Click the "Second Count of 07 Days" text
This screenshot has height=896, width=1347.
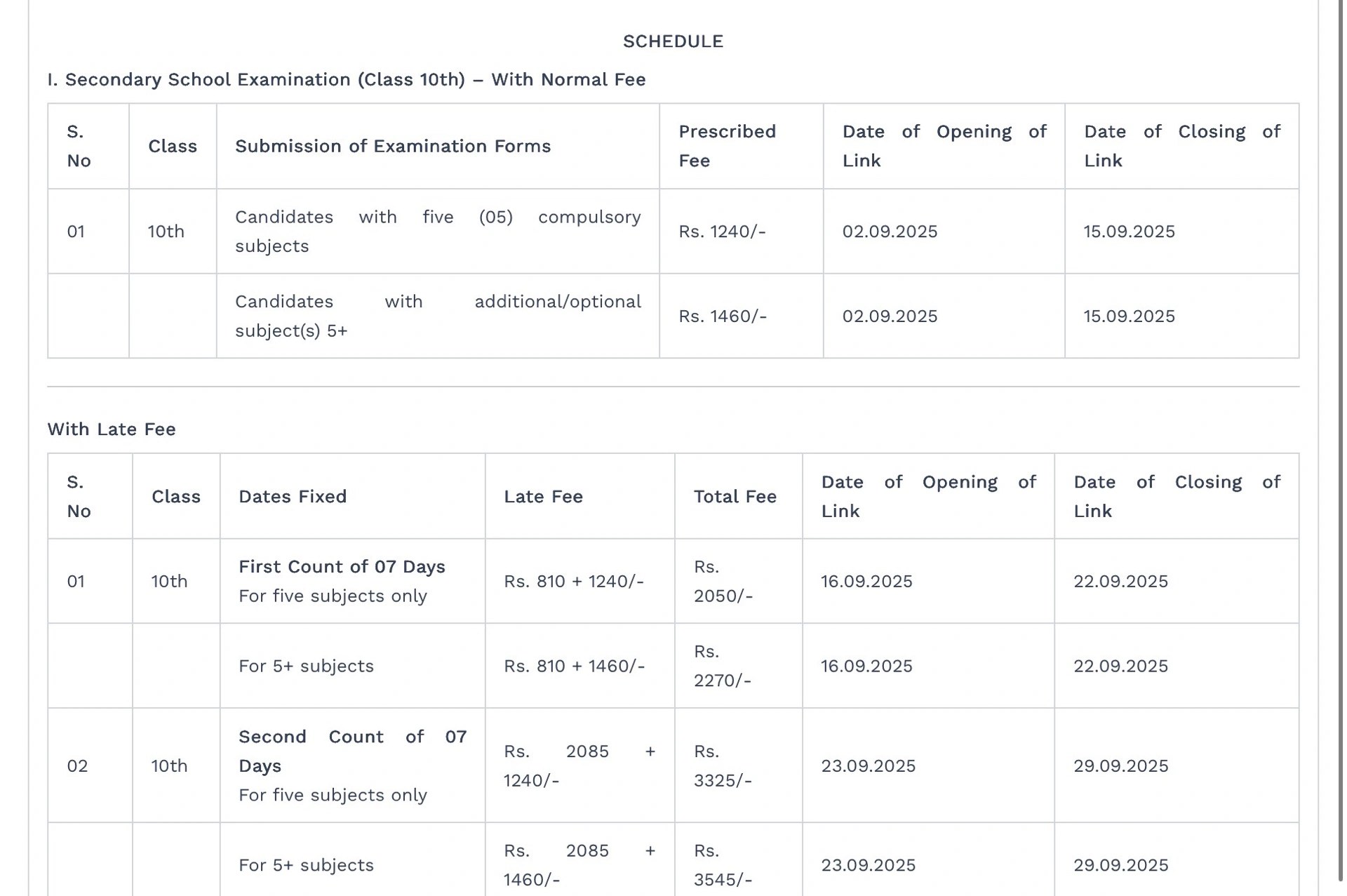pyautogui.click(x=351, y=751)
